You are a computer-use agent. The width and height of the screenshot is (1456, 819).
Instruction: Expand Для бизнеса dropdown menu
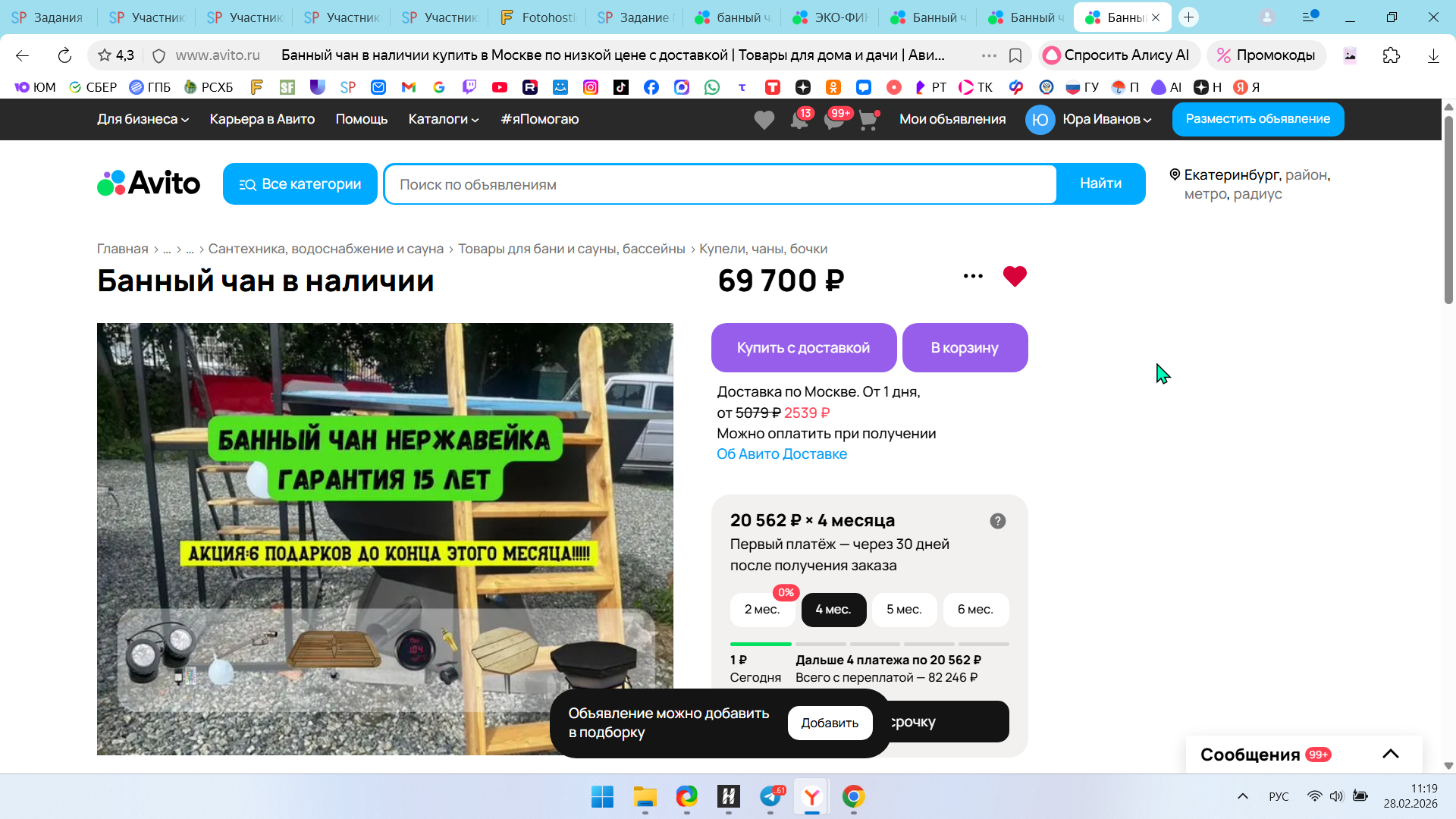click(143, 119)
